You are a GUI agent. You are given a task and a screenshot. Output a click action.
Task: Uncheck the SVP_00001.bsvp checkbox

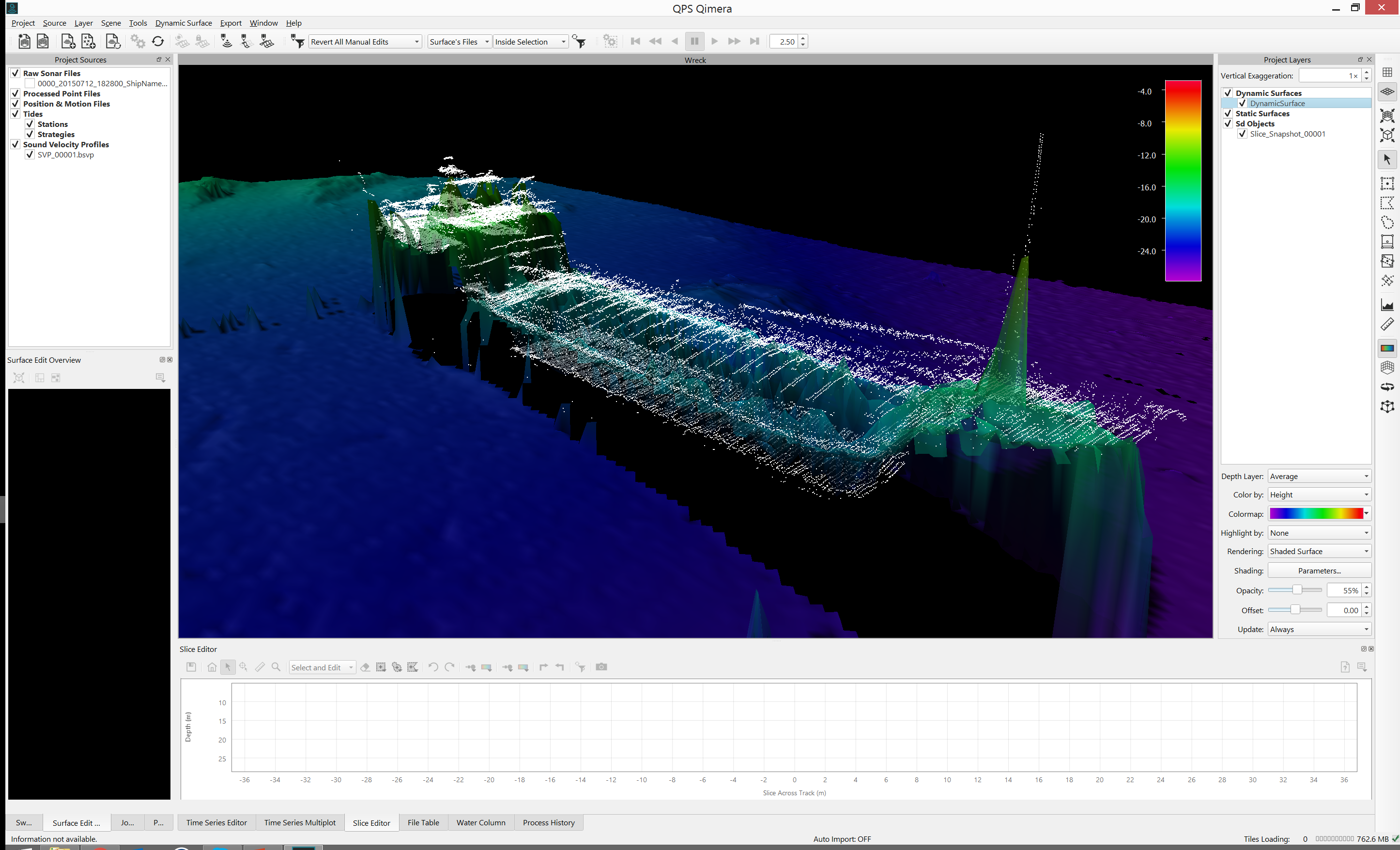pos(30,155)
